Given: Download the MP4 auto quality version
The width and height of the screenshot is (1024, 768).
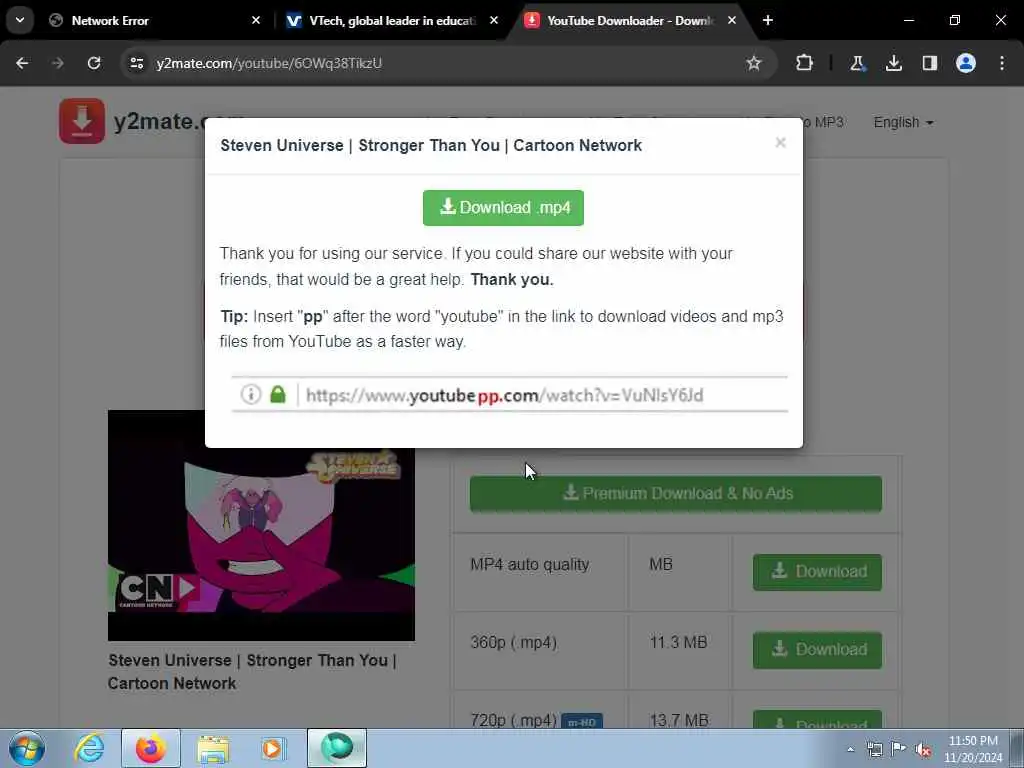Looking at the screenshot, I should pyautogui.click(x=817, y=572).
